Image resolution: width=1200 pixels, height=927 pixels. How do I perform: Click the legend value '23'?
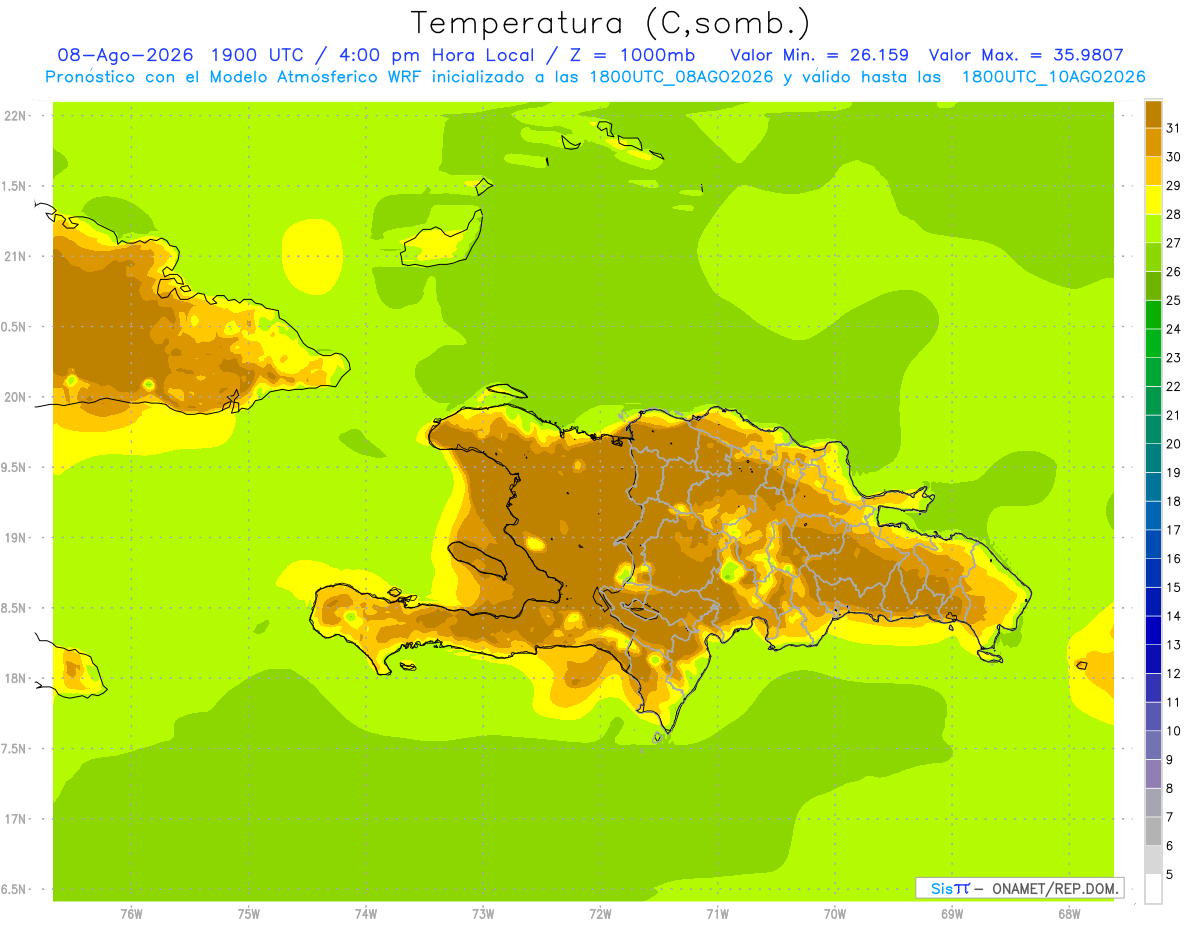coord(1174,358)
